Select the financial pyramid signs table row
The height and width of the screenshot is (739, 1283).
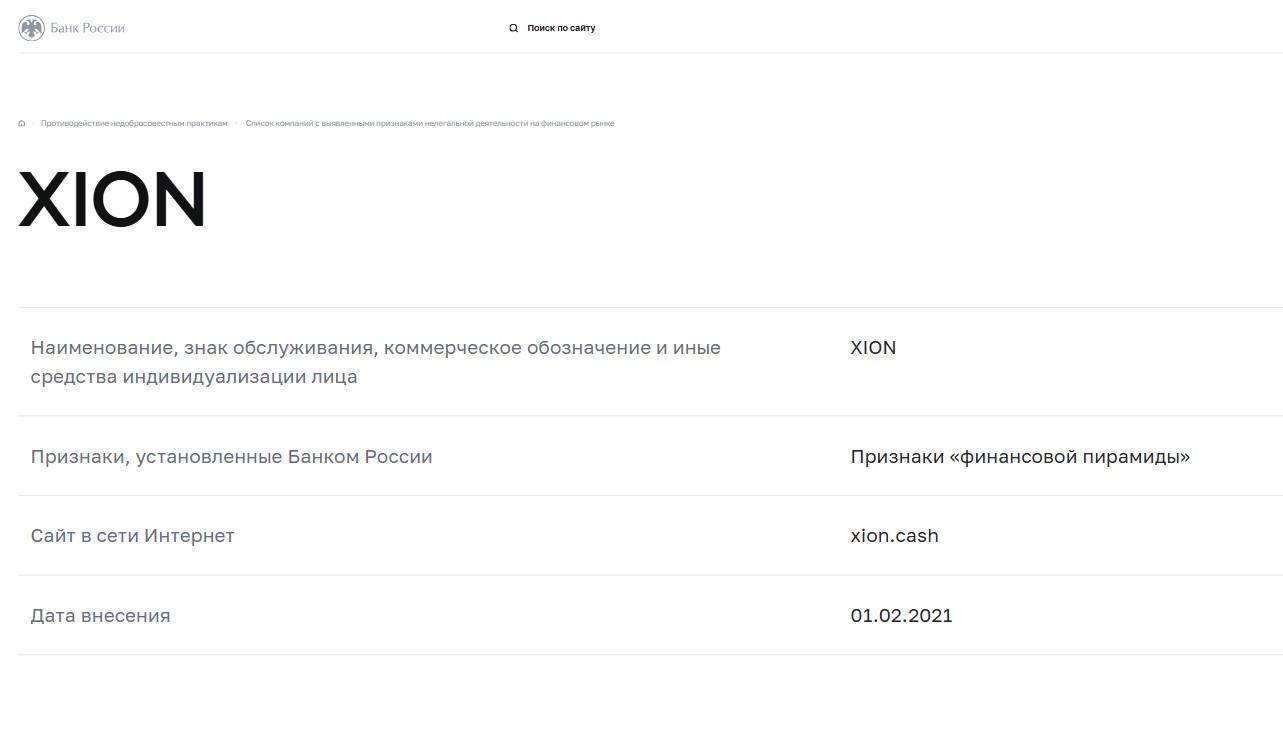[x=641, y=456]
